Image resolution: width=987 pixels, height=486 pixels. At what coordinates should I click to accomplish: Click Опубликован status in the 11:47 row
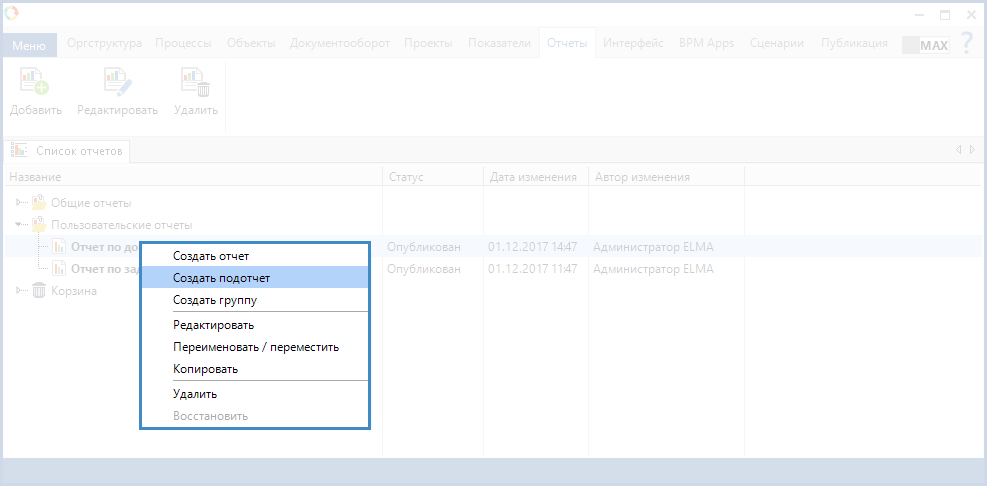click(424, 269)
